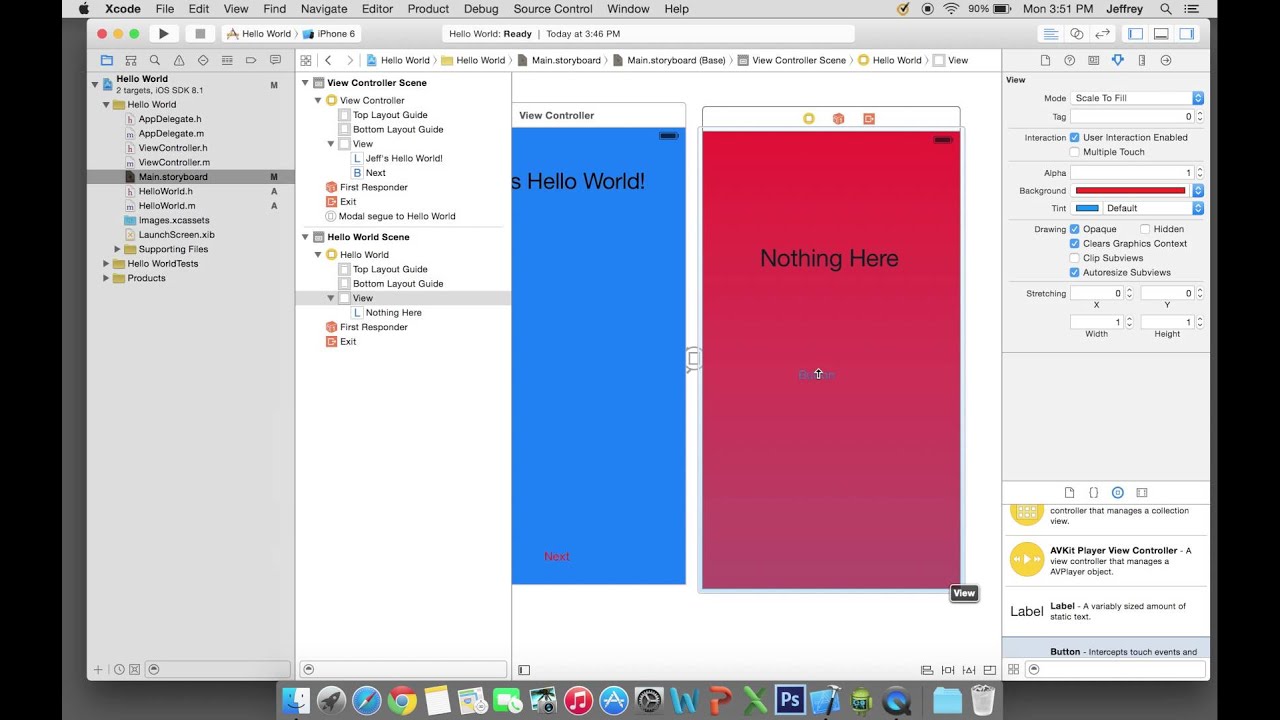Open the Symbol navigator
The height and width of the screenshot is (720, 1280).
tap(130, 60)
